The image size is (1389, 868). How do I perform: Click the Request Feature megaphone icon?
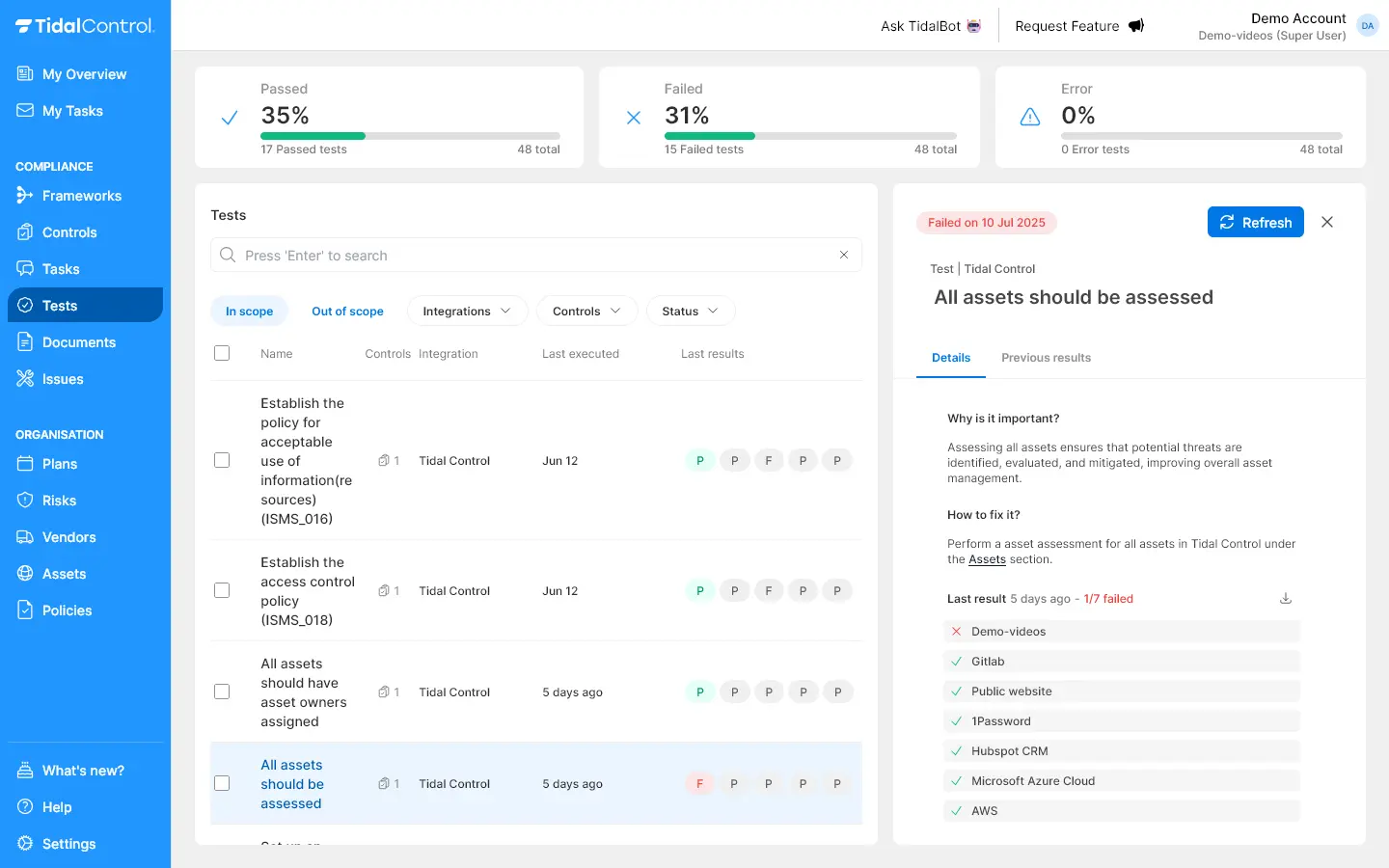(x=1136, y=26)
